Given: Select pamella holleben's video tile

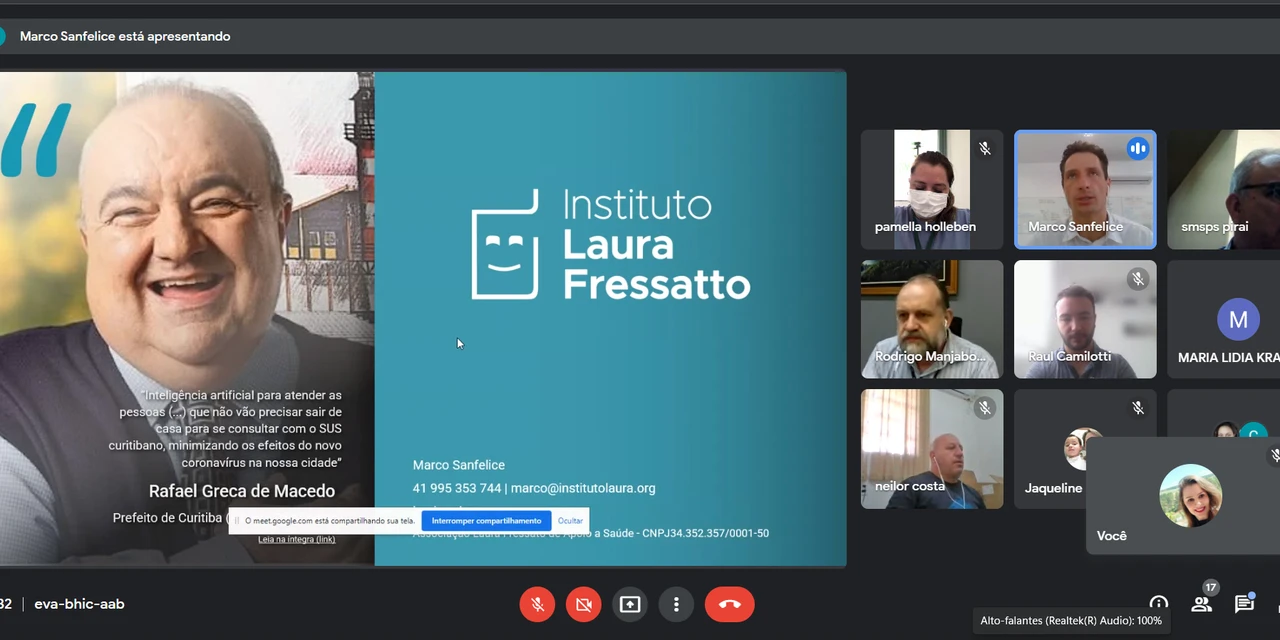Looking at the screenshot, I should tap(931, 188).
